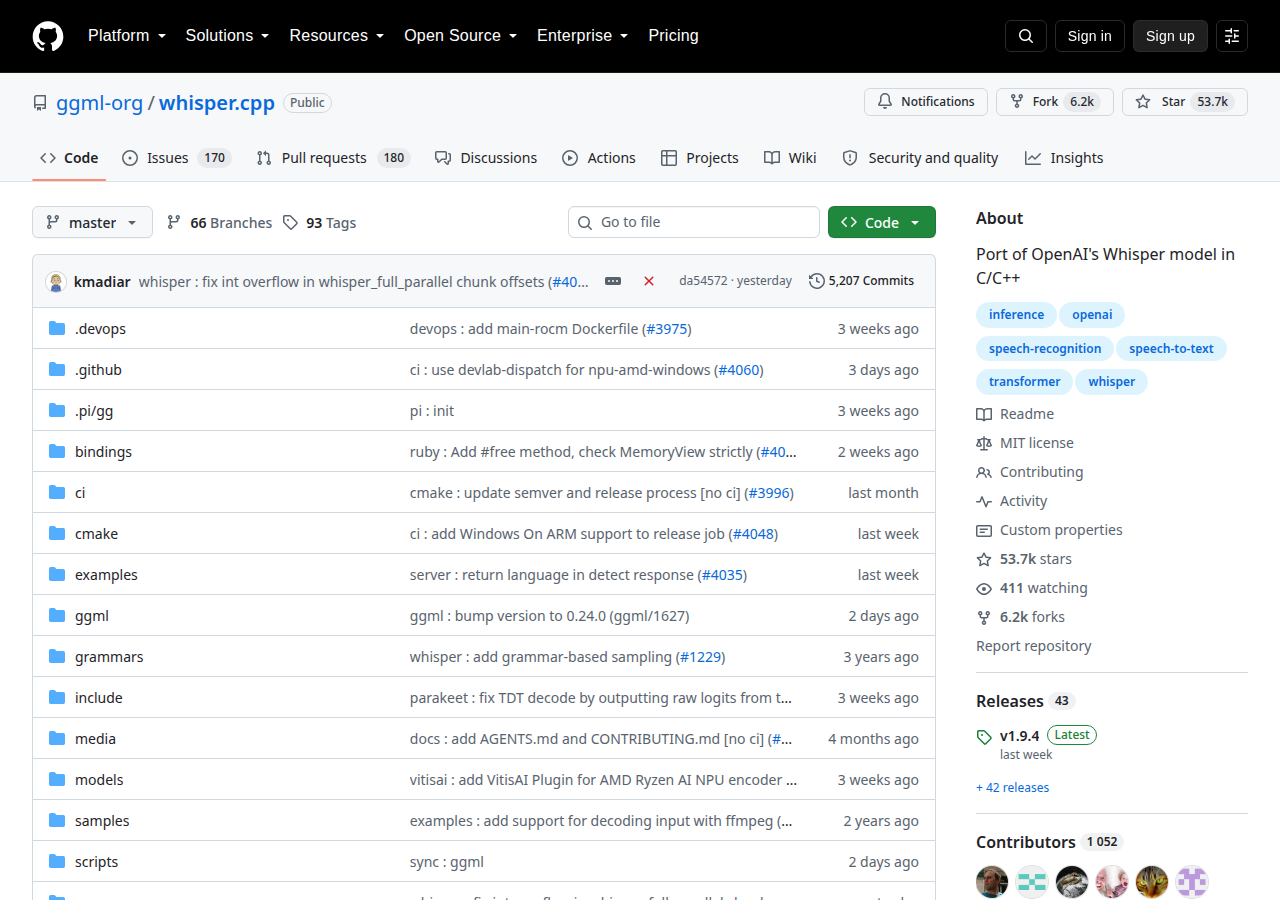The image size is (1280, 900).
Task: Expand the green Code dropdown
Action: 882,222
